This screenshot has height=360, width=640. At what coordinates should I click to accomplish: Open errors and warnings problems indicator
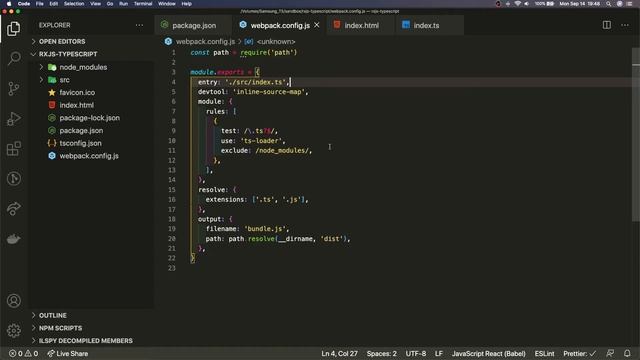click(23, 353)
